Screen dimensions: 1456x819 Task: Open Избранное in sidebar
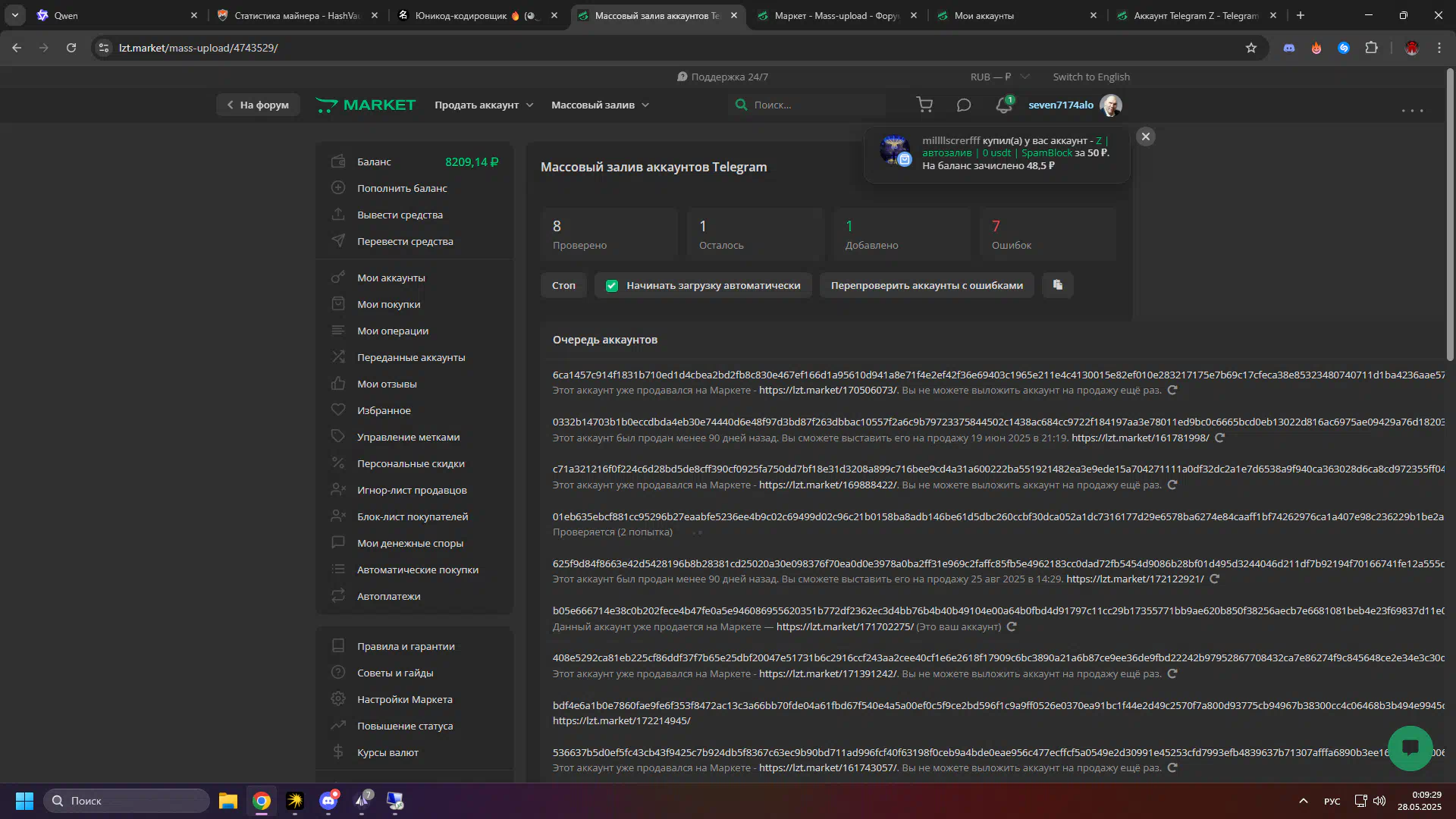point(384,410)
